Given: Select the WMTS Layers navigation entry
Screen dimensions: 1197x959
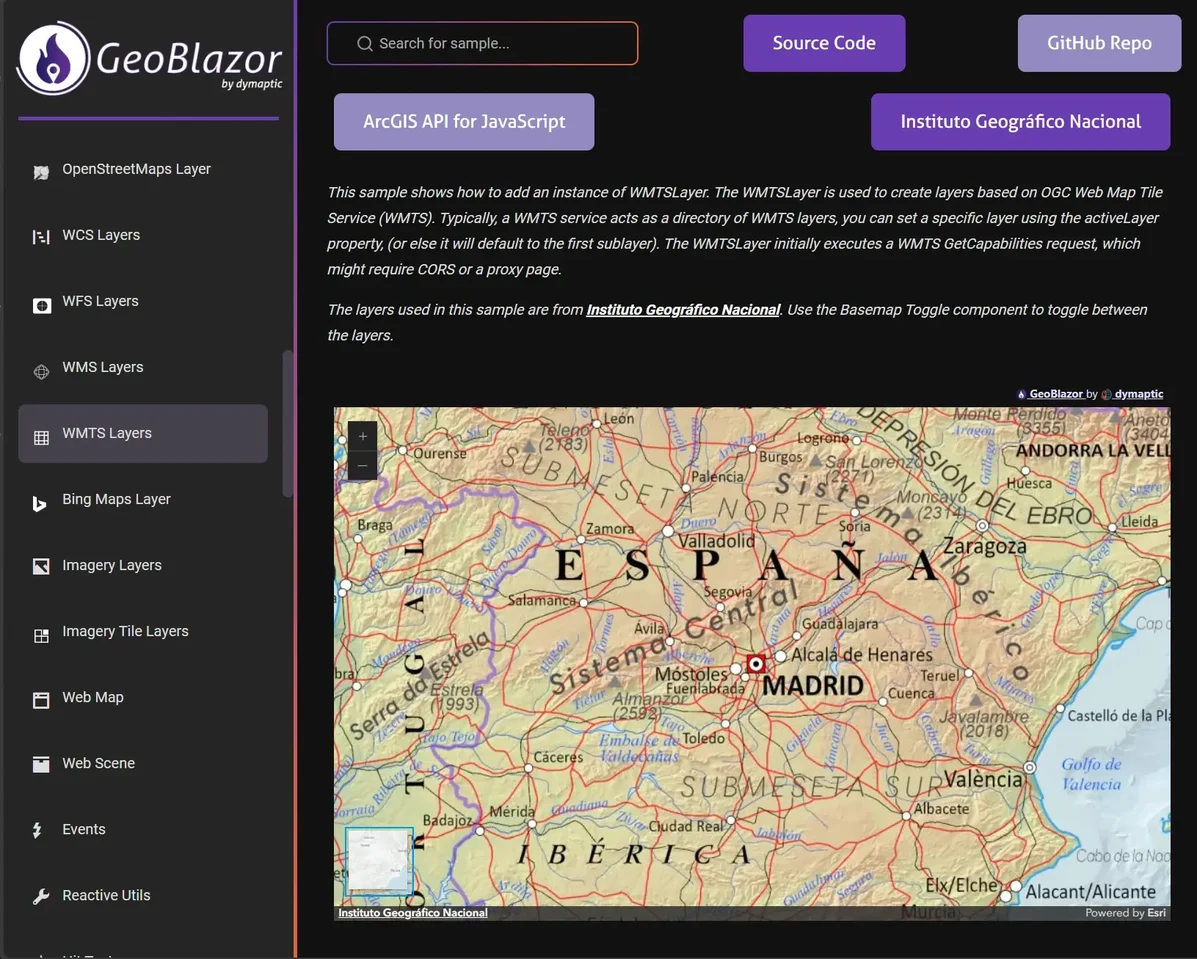Looking at the screenshot, I should [107, 434].
